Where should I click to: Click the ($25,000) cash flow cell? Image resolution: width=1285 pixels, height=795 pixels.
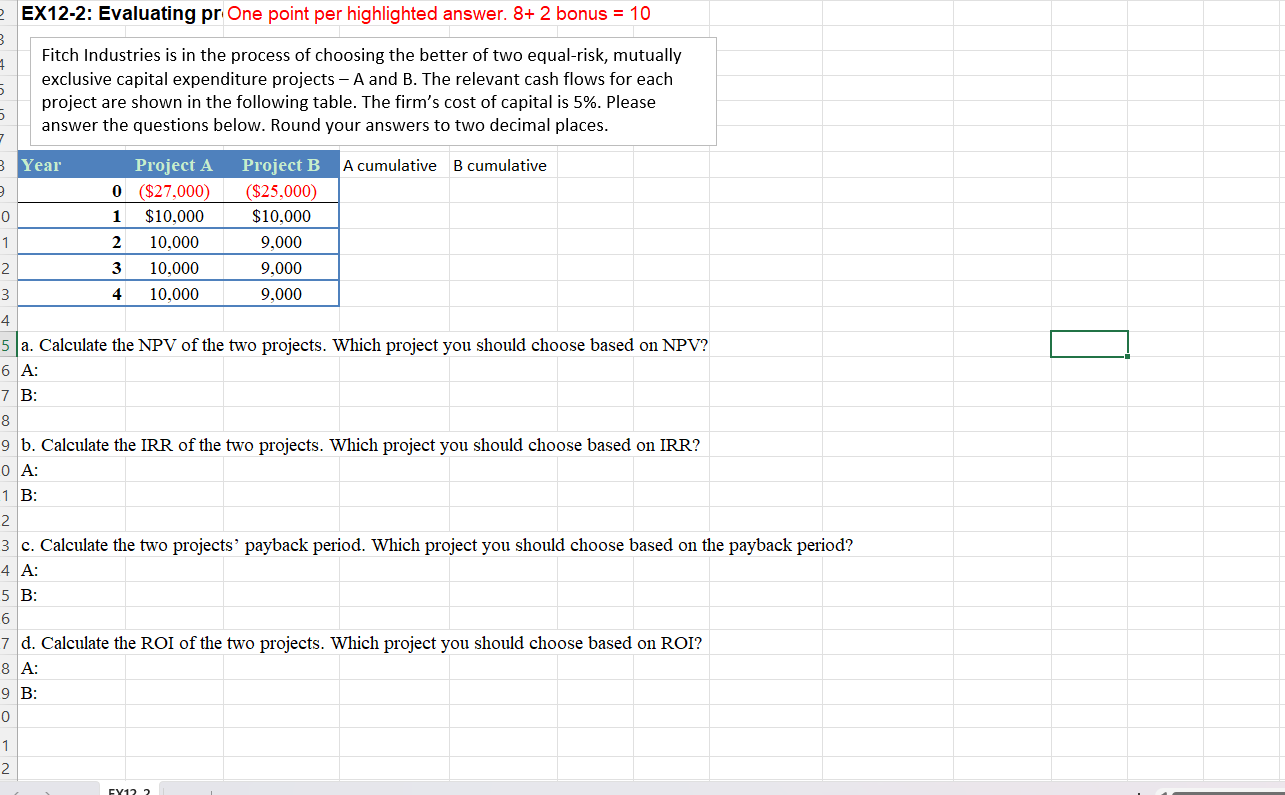coord(280,190)
